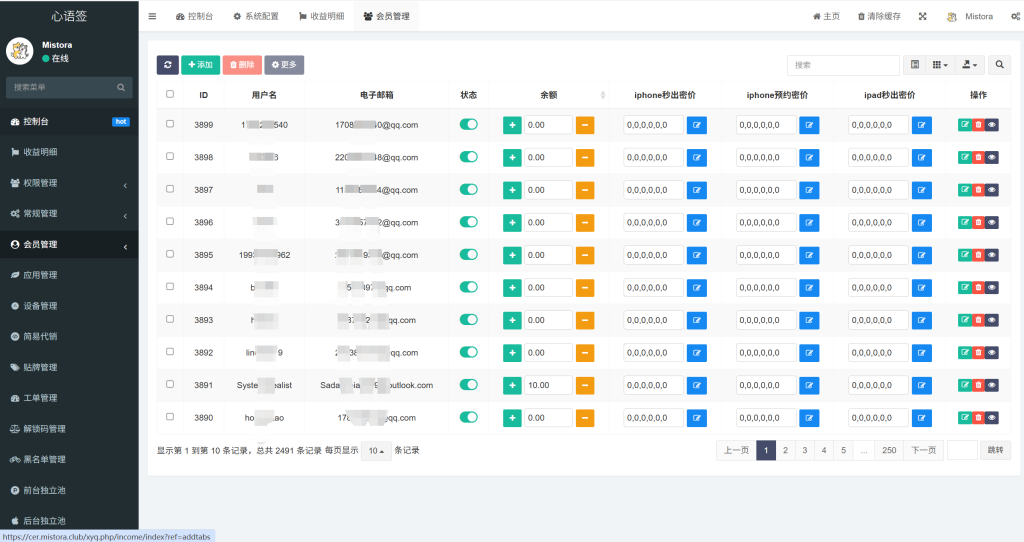Open 黑名单管理 in sidebar
Image resolution: width=1024 pixels, height=542 pixels.
click(69, 459)
